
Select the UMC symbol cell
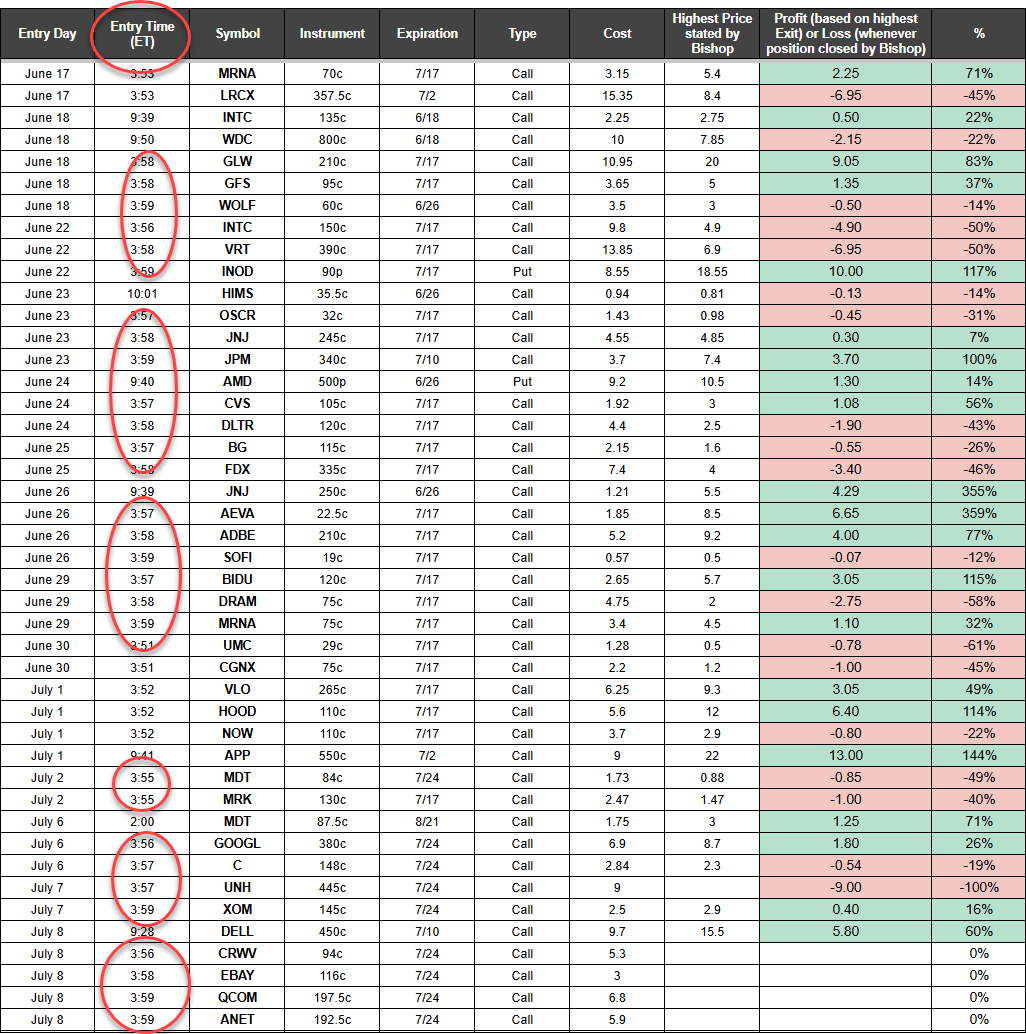pyautogui.click(x=237, y=646)
